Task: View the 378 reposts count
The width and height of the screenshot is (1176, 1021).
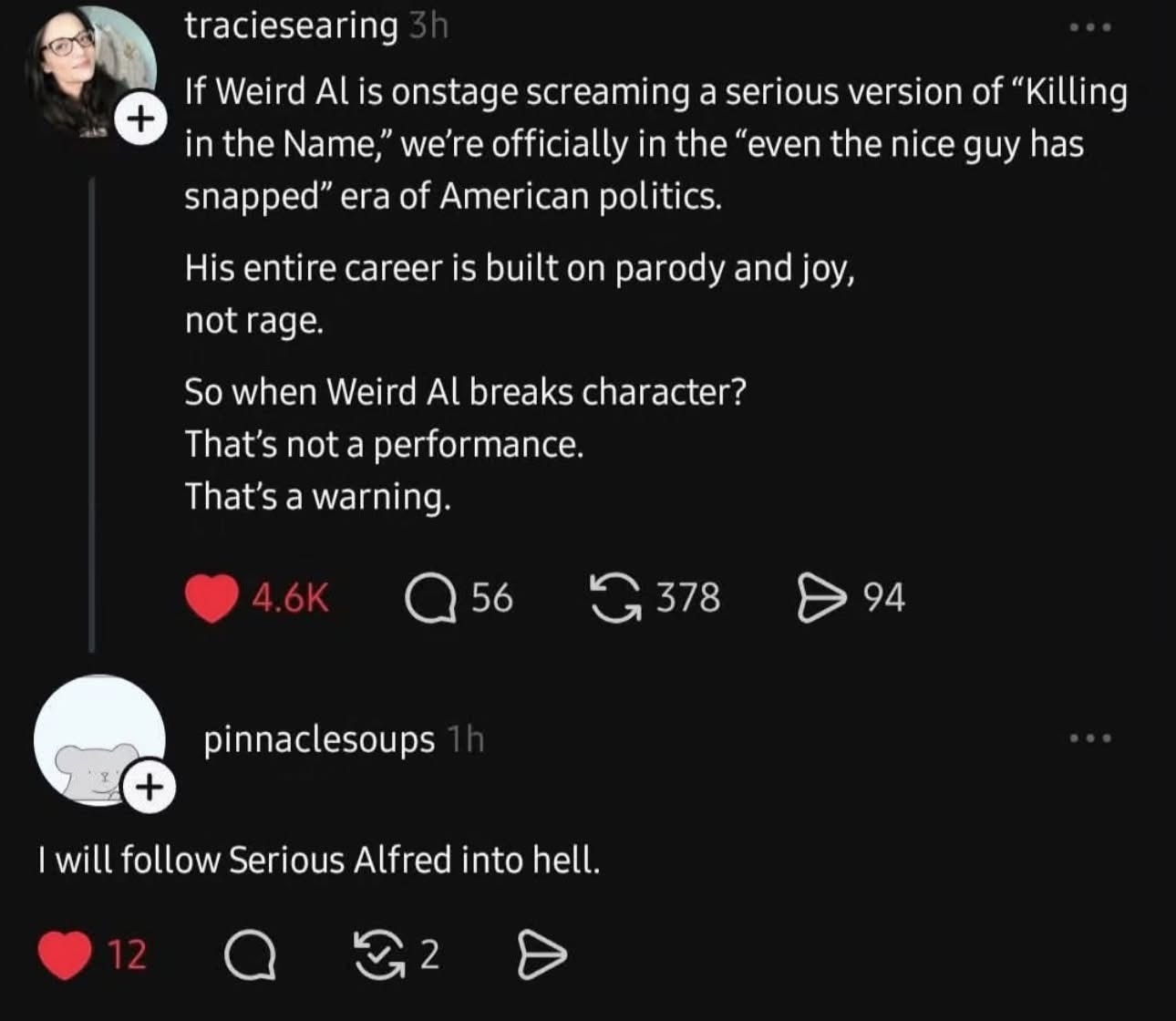Action: pyautogui.click(x=688, y=598)
